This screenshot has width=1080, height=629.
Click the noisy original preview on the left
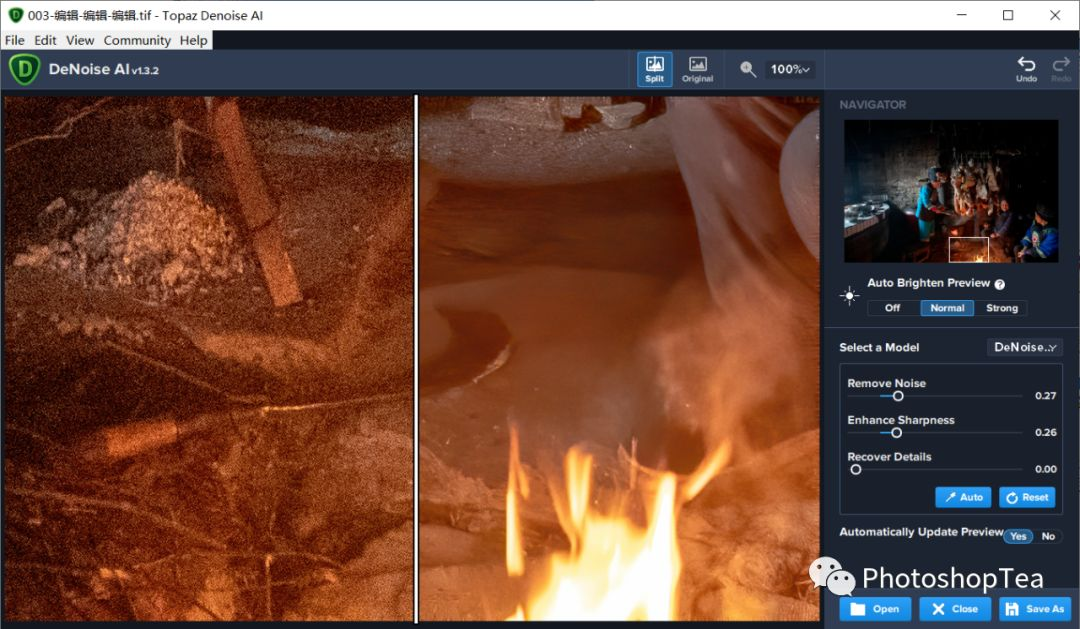(209, 358)
